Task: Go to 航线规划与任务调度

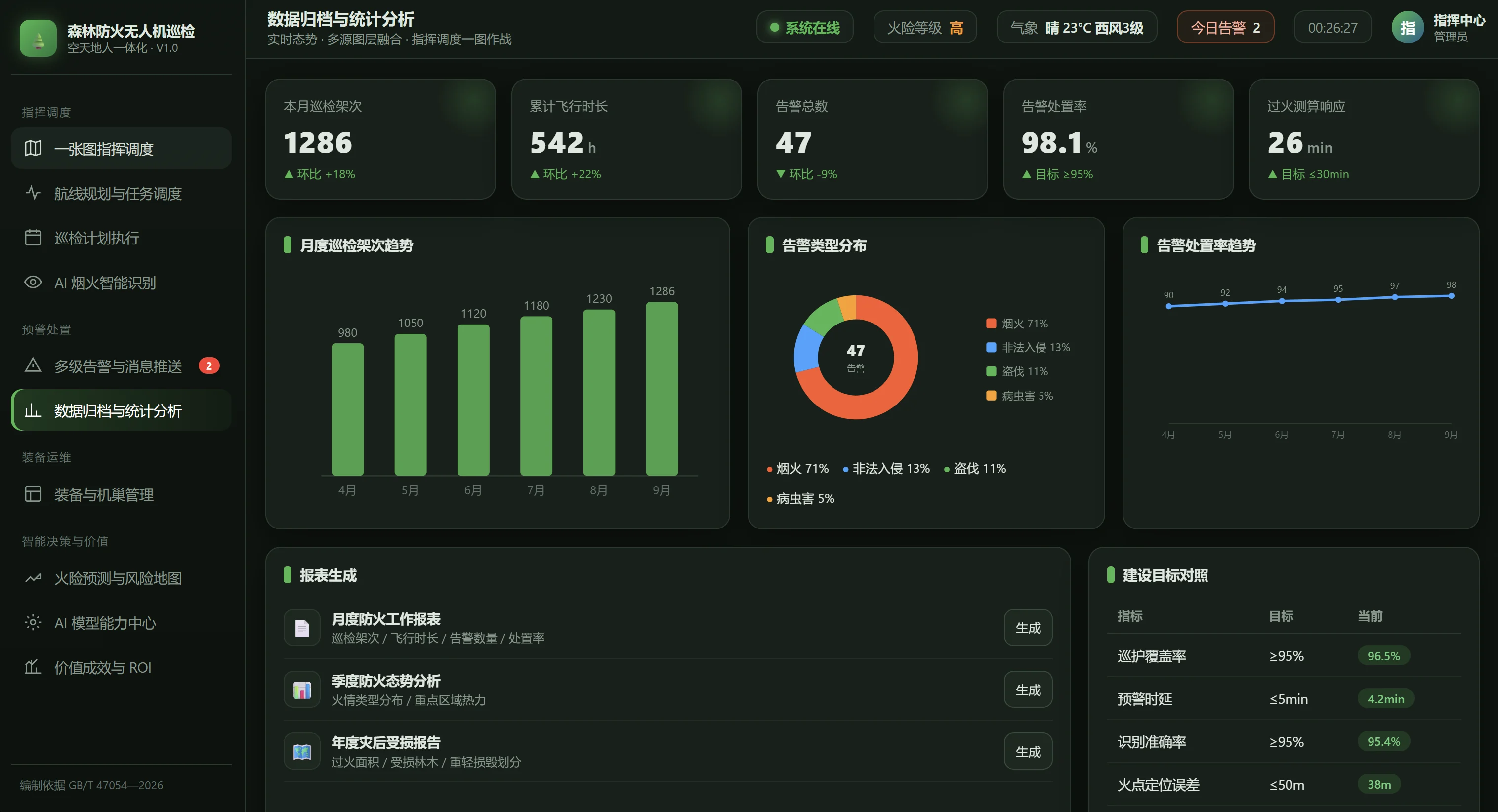Action: (x=121, y=193)
